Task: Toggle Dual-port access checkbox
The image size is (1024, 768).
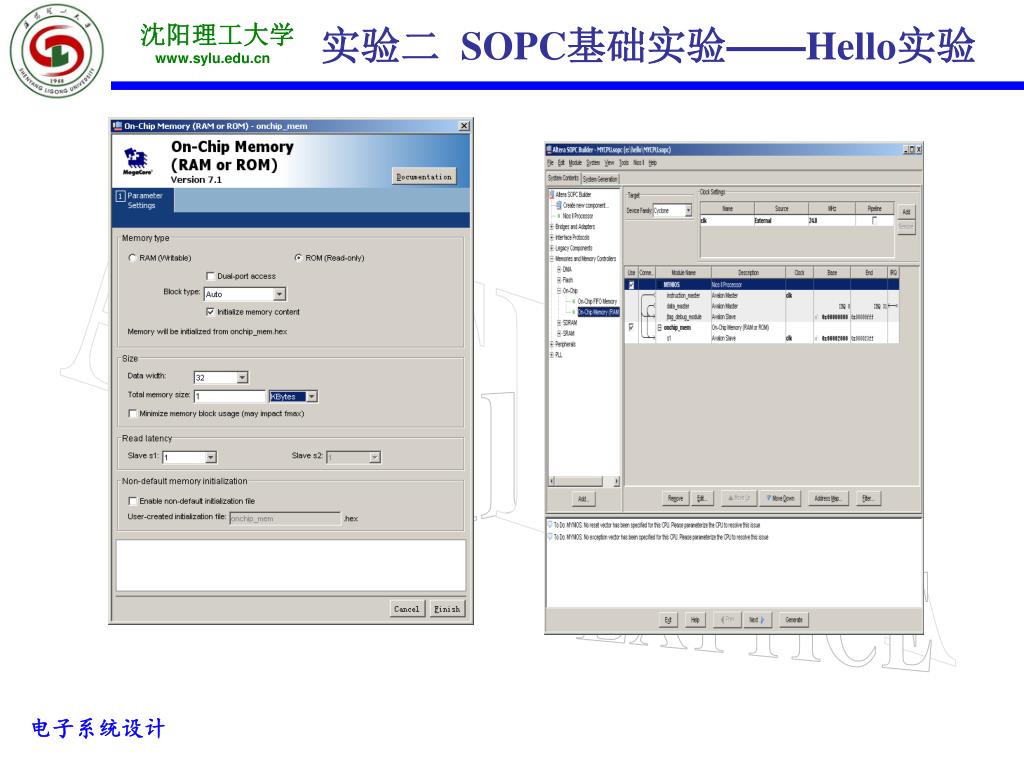Action: pyautogui.click(x=210, y=276)
